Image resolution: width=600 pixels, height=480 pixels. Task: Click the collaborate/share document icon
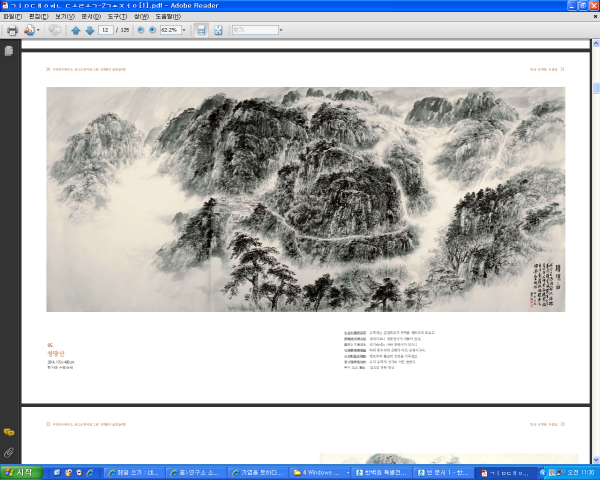29,30
